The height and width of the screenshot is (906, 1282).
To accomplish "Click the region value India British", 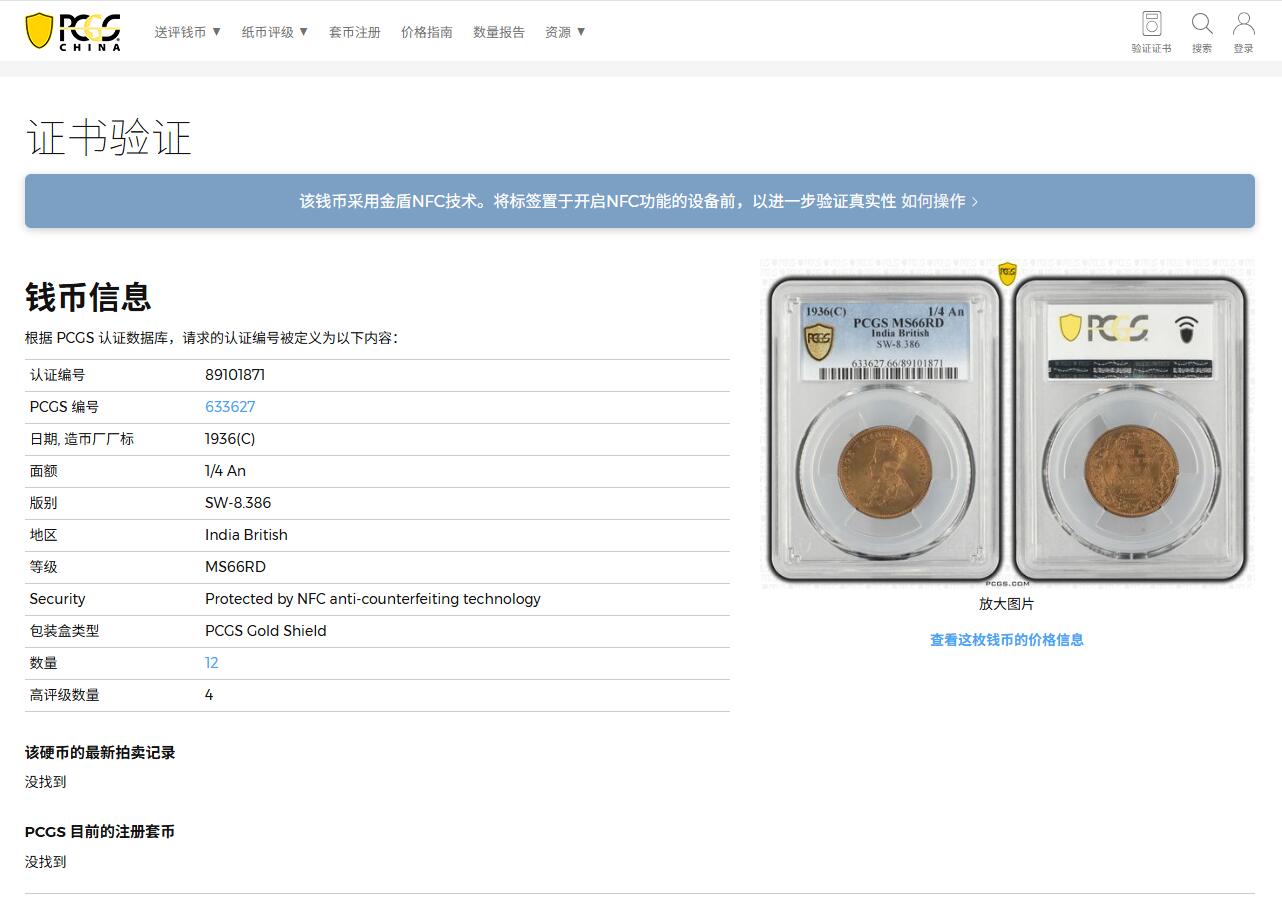I will click(246, 535).
